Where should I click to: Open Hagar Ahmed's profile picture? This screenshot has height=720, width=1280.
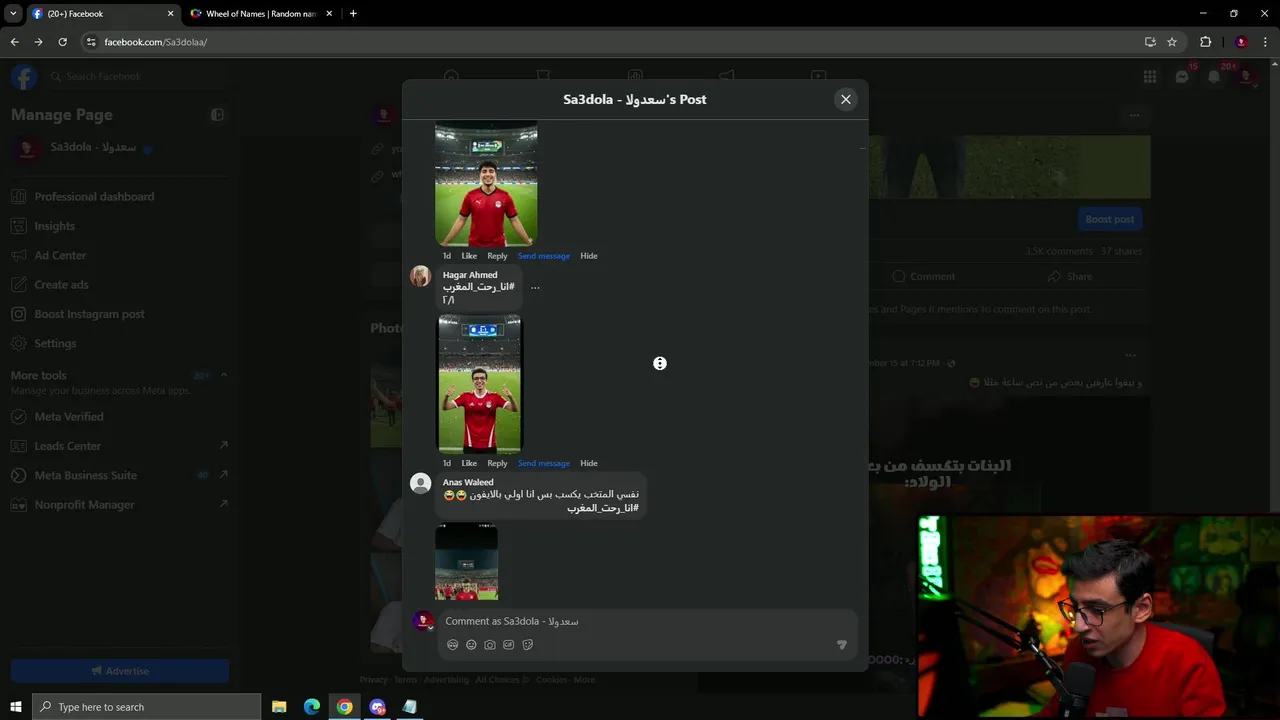tap(421, 276)
